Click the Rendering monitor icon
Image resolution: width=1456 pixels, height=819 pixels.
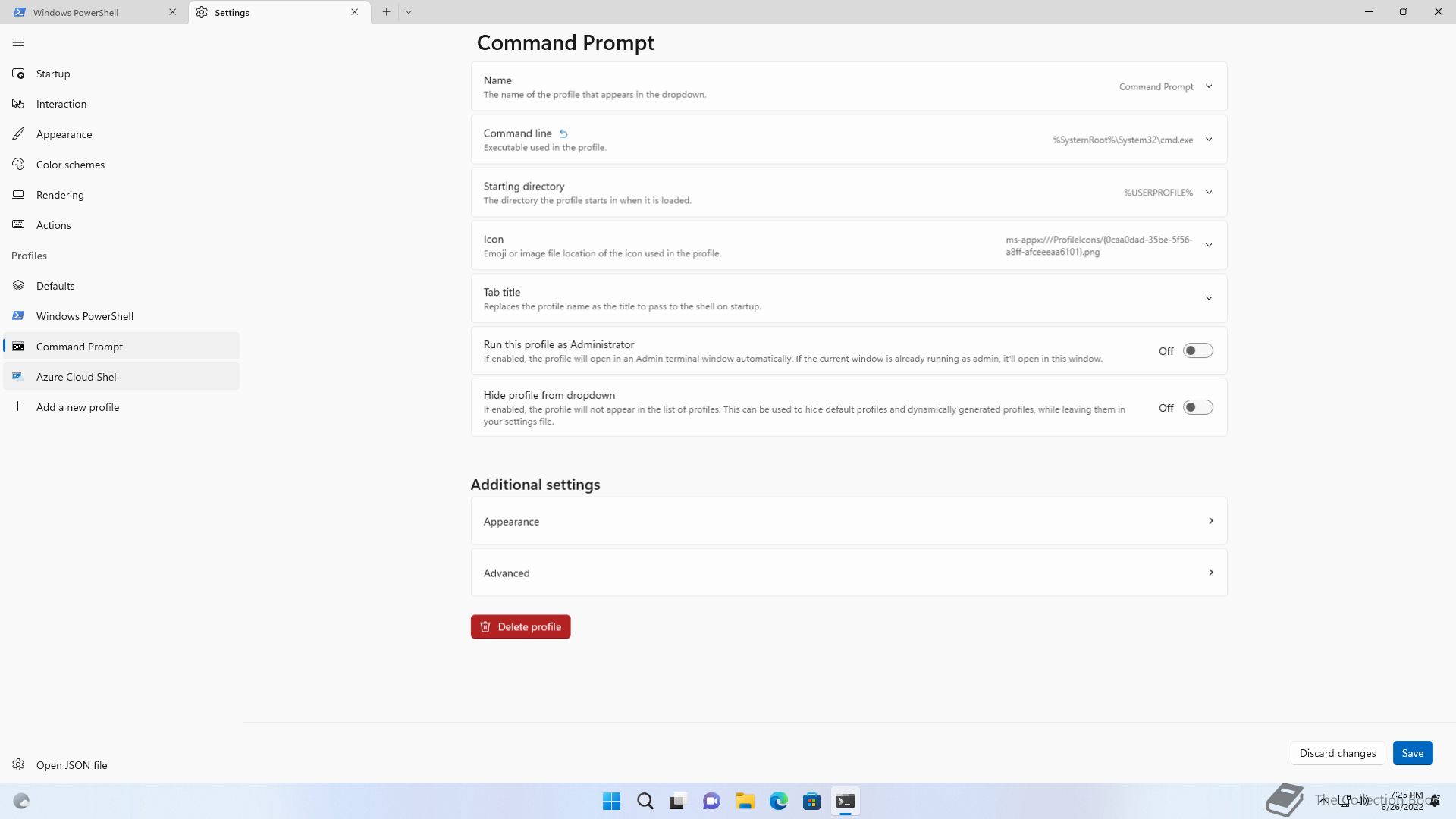[x=18, y=195]
